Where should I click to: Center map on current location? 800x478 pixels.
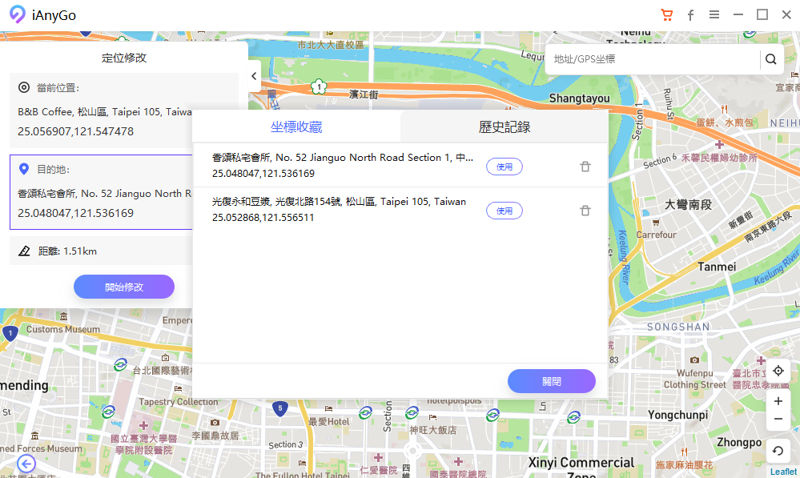click(x=778, y=371)
